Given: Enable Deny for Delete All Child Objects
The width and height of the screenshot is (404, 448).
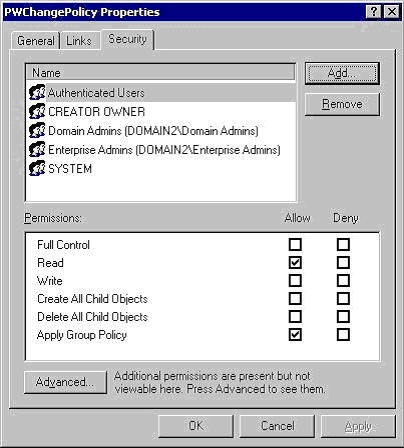Looking at the screenshot, I should click(x=343, y=316).
